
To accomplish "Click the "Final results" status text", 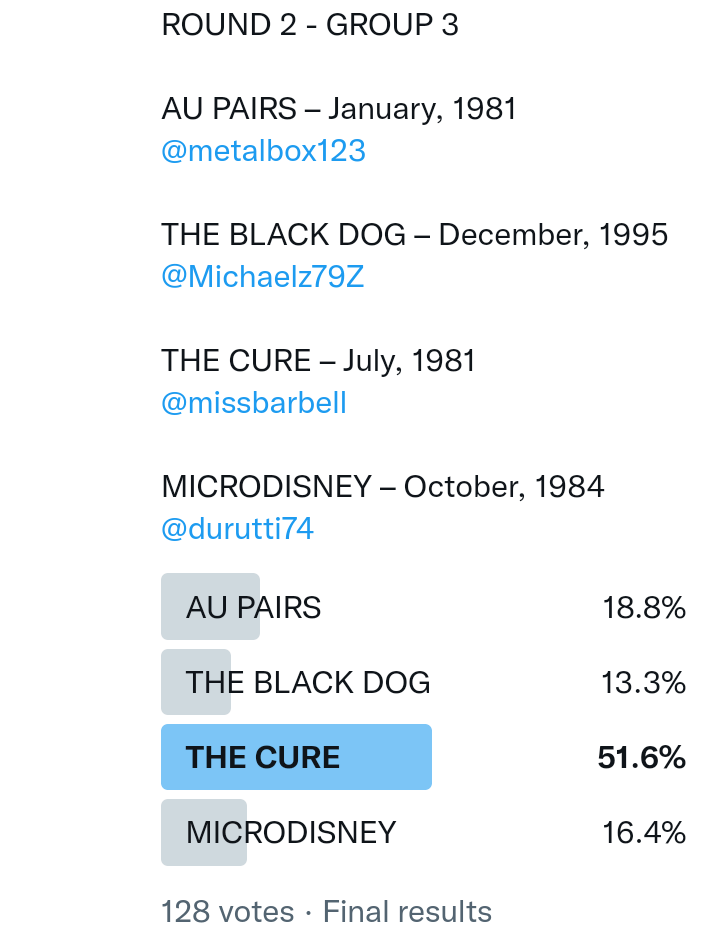I will tap(407, 912).
